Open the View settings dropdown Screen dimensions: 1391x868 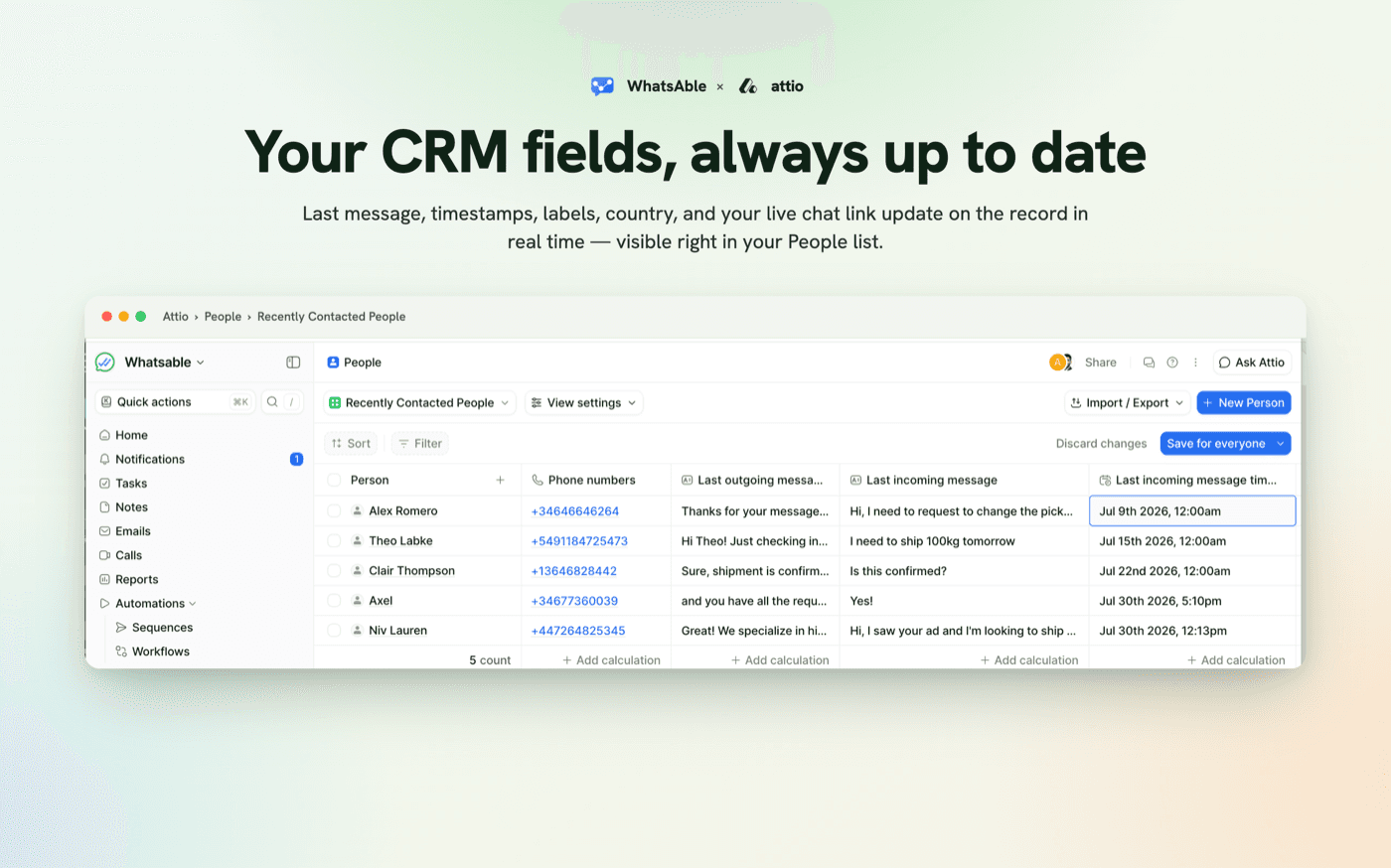583,403
